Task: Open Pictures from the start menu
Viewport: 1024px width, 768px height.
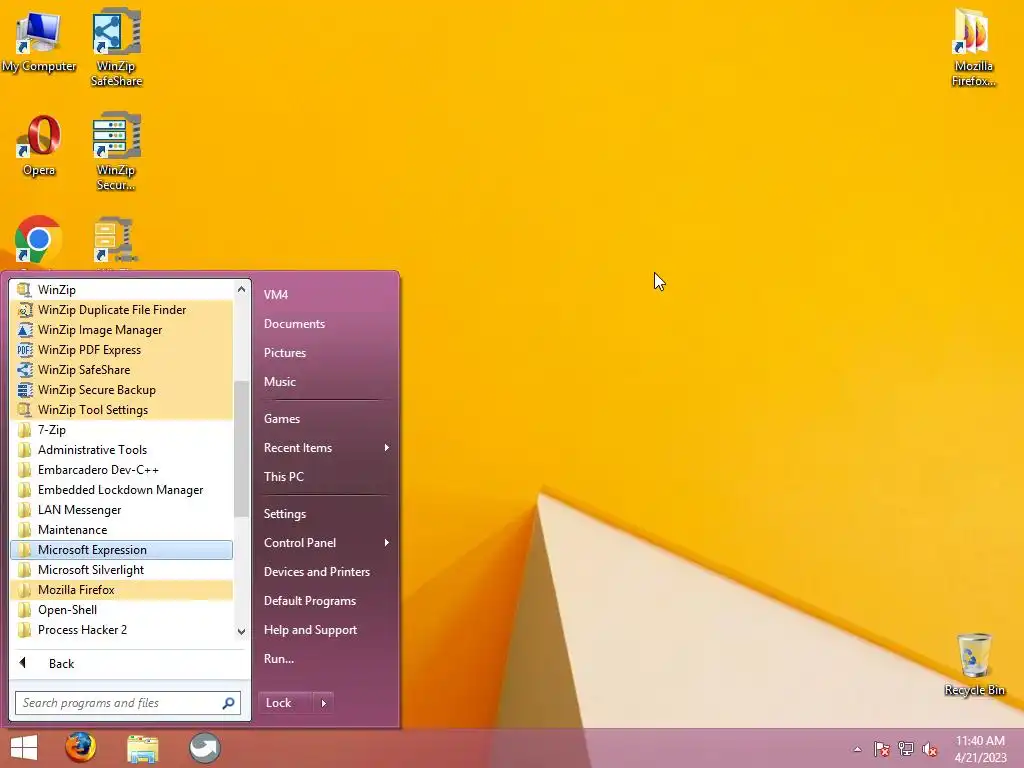Action: [x=326, y=353]
